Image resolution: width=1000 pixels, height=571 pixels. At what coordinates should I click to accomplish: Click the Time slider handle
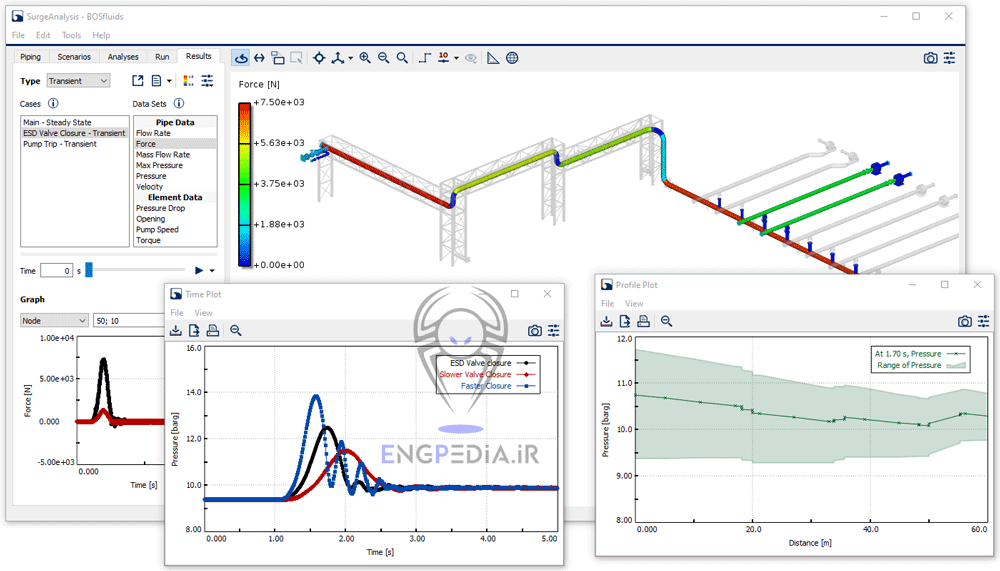[x=89, y=271]
